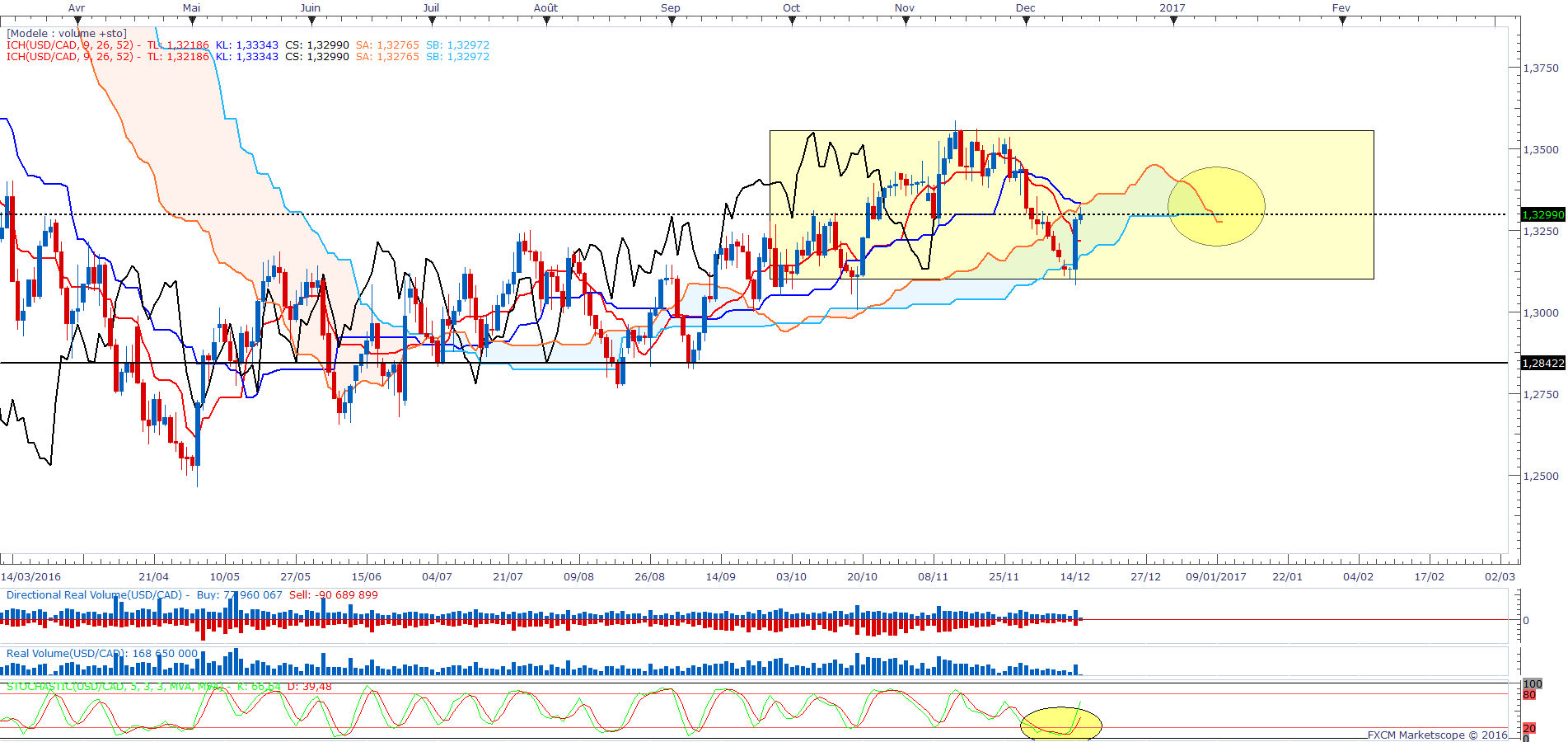
Task: Click the 14/03/2016 date axis label
Action: (x=31, y=577)
